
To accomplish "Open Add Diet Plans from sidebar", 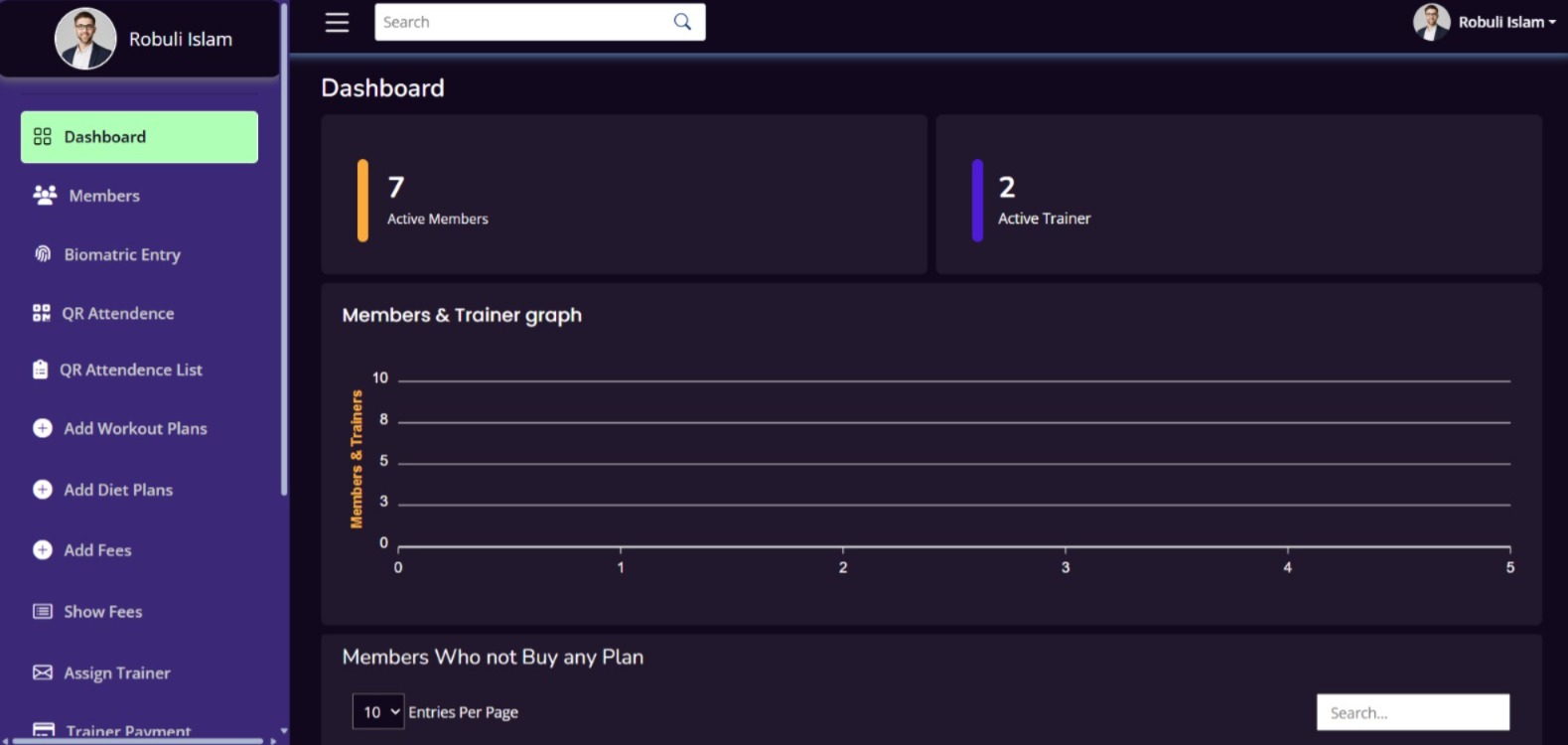I will (x=118, y=490).
